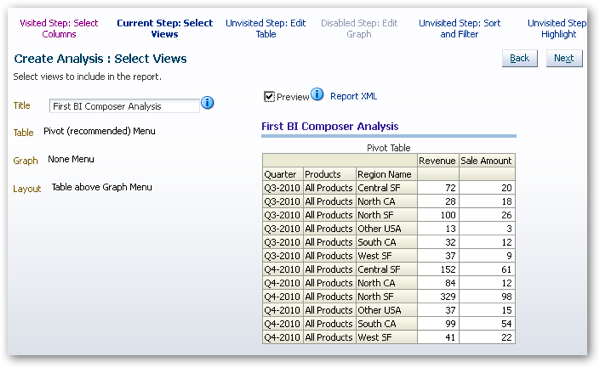Click the Revenue column header
Viewport: 600px width, 368px height.
(x=438, y=161)
